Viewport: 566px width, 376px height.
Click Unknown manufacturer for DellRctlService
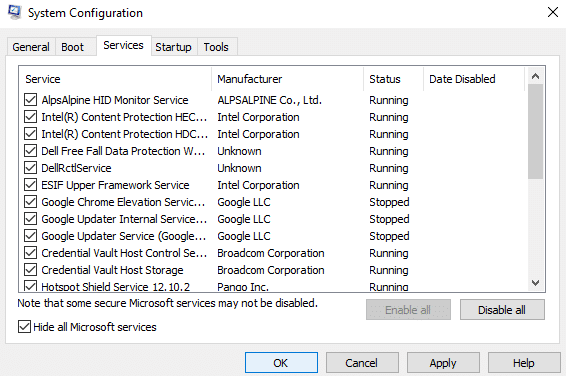pos(239,168)
